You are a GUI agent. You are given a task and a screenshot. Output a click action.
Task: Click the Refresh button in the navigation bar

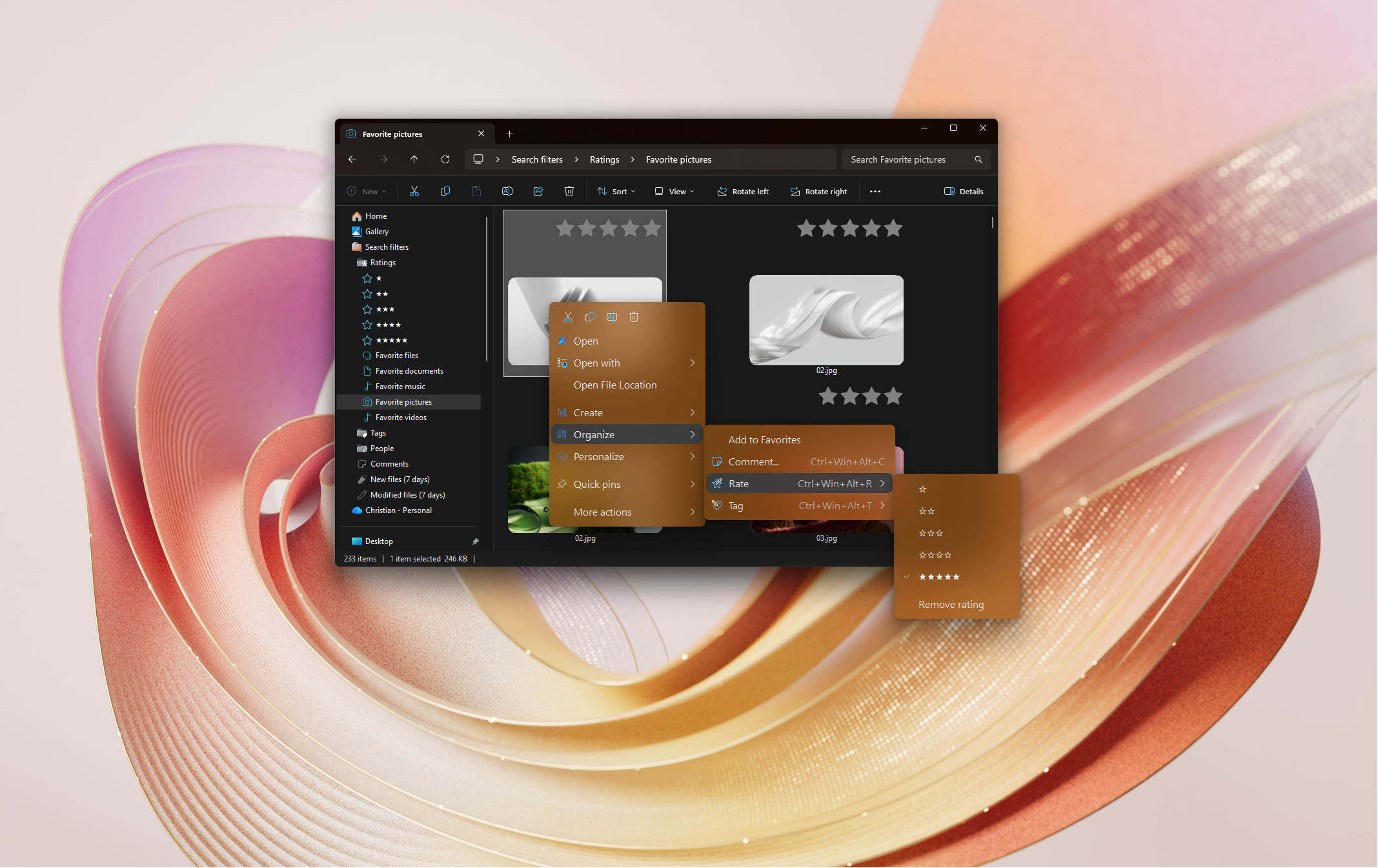click(x=445, y=159)
